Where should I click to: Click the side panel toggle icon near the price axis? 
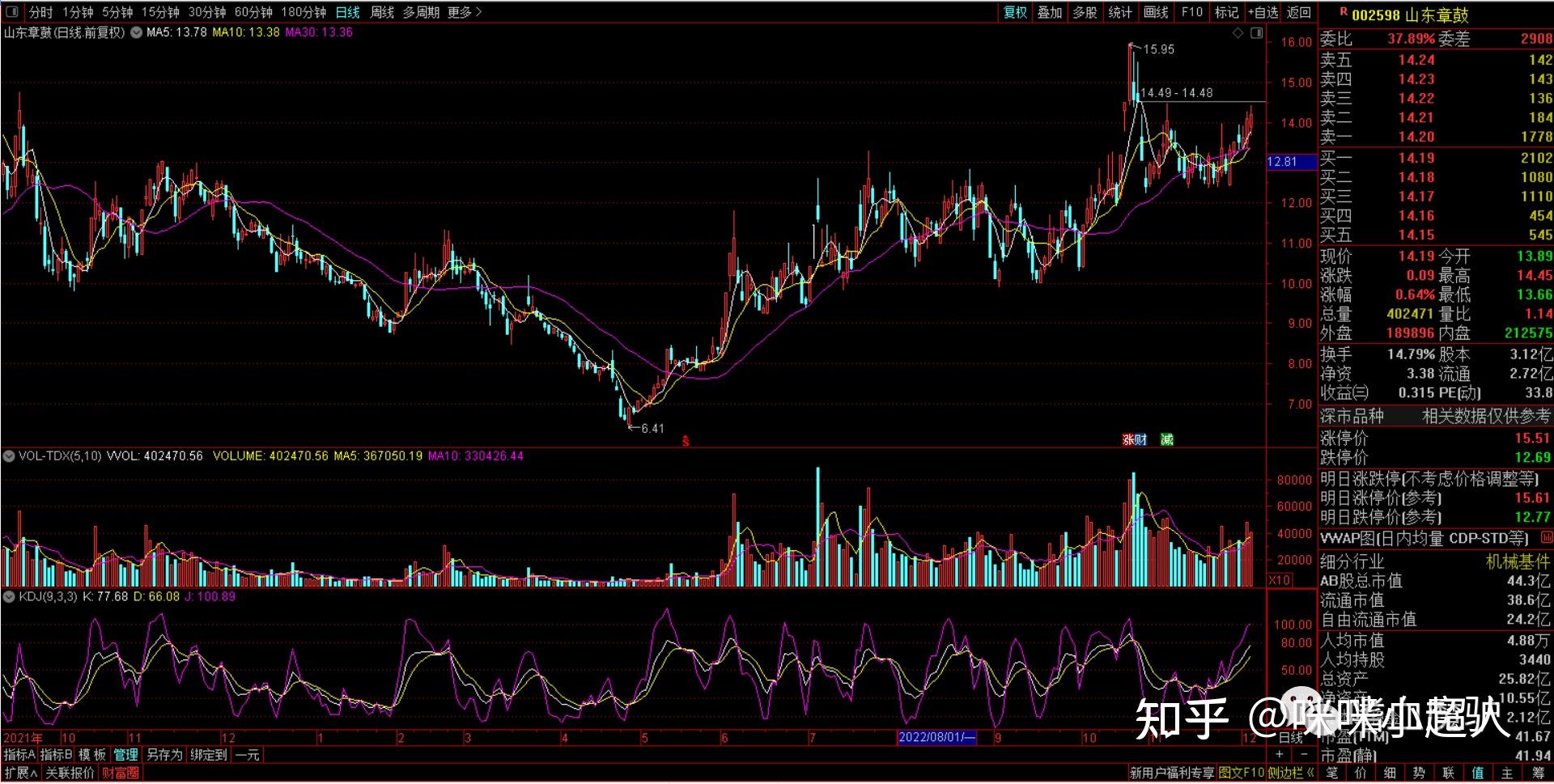coord(1256,33)
